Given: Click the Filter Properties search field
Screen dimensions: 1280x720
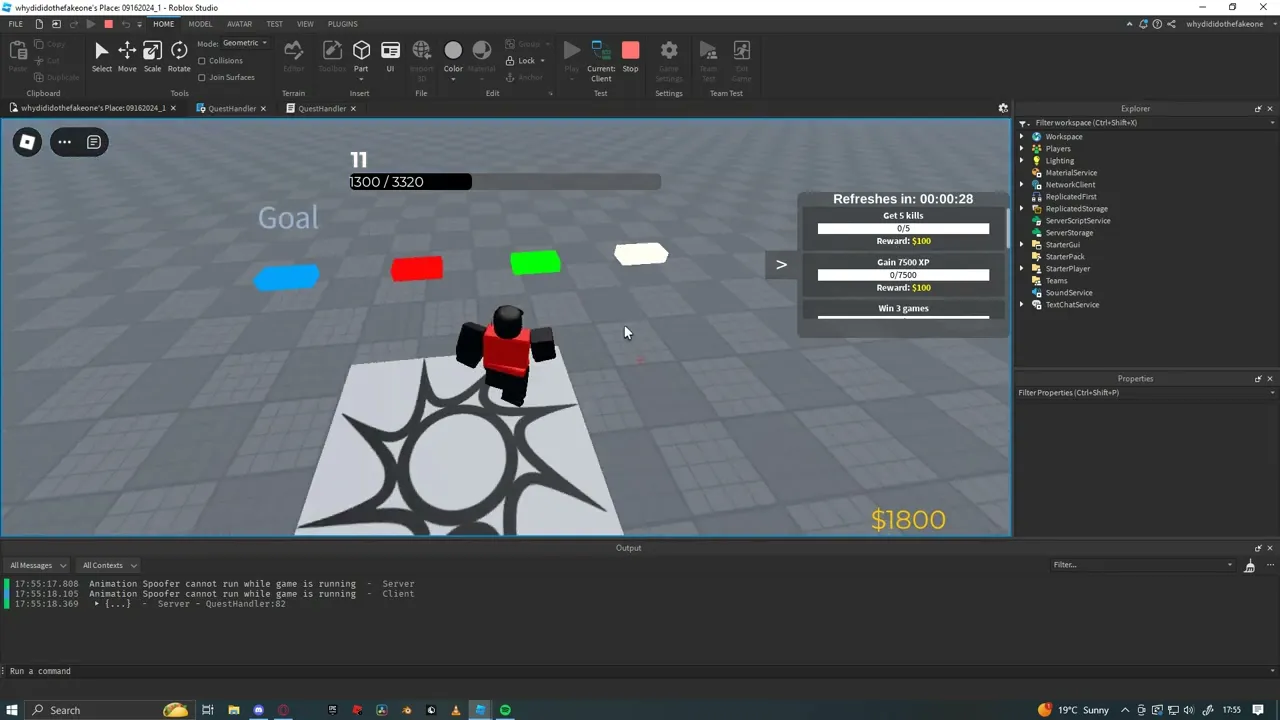Looking at the screenshot, I should click(1146, 393).
